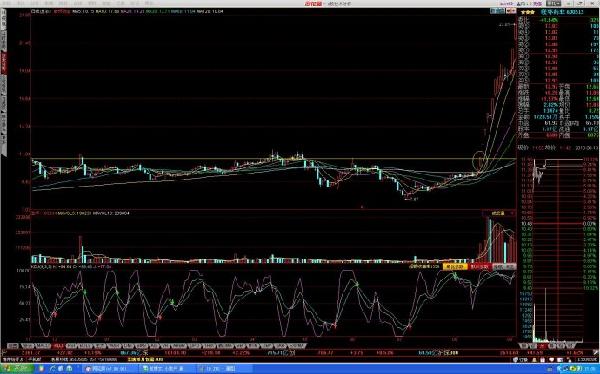600x374 pixels.
Task: Click the last indicator tab in the bottom row
Action: pos(298,346)
